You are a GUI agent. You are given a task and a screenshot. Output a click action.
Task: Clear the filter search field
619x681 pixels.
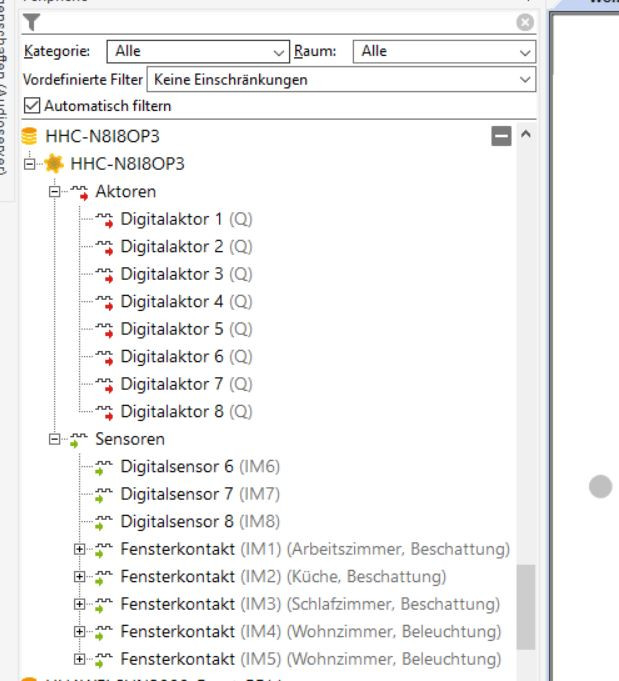tap(525, 22)
